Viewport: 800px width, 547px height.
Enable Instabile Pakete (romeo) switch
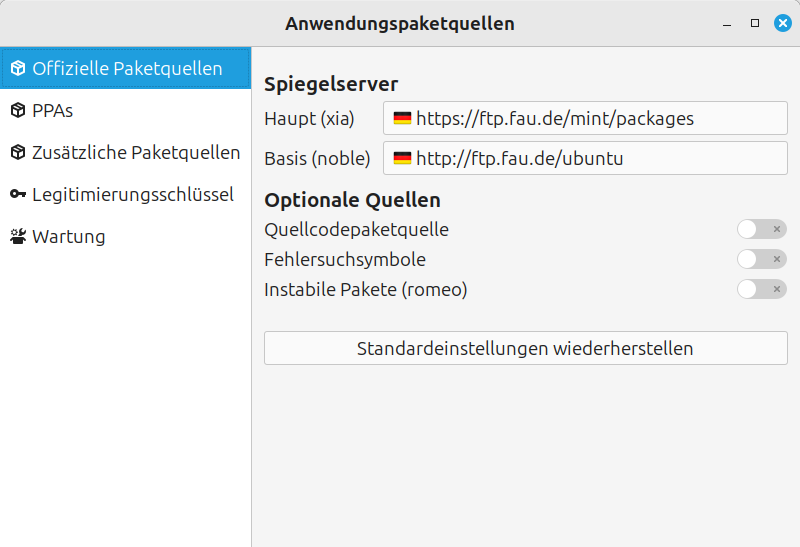761,289
